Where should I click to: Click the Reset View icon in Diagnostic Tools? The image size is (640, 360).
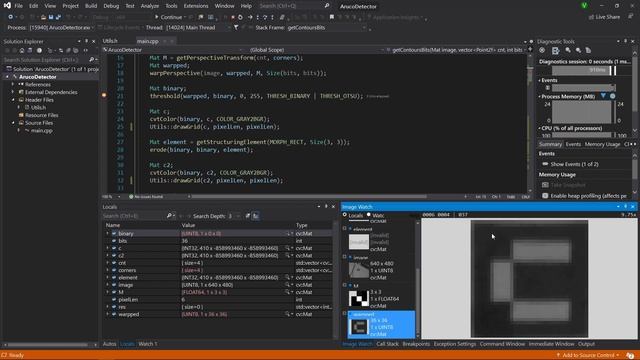(x=588, y=50)
